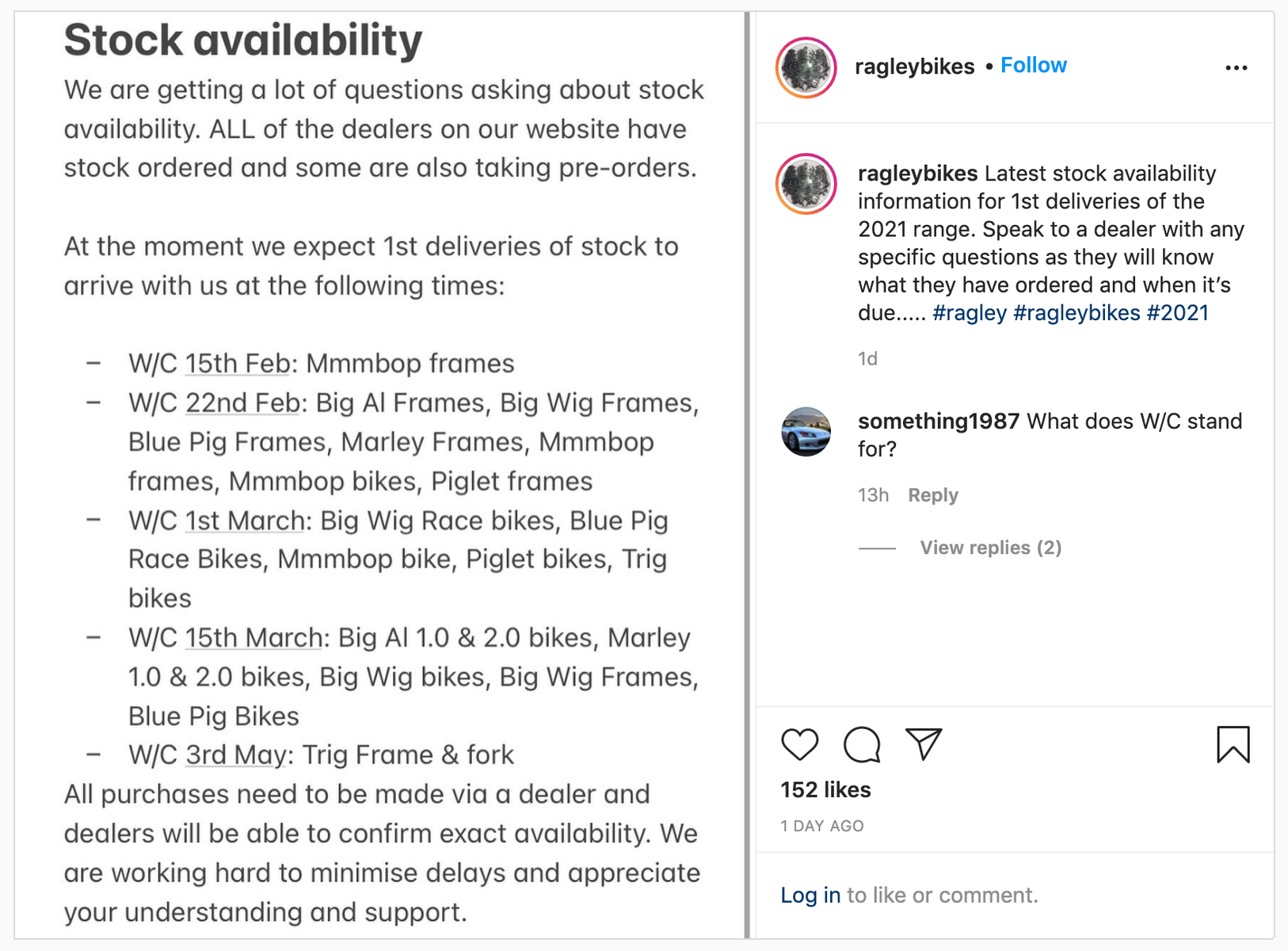Viewport: 1288px width, 951px height.
Task: Open the three-dot more options menu
Action: [1236, 68]
